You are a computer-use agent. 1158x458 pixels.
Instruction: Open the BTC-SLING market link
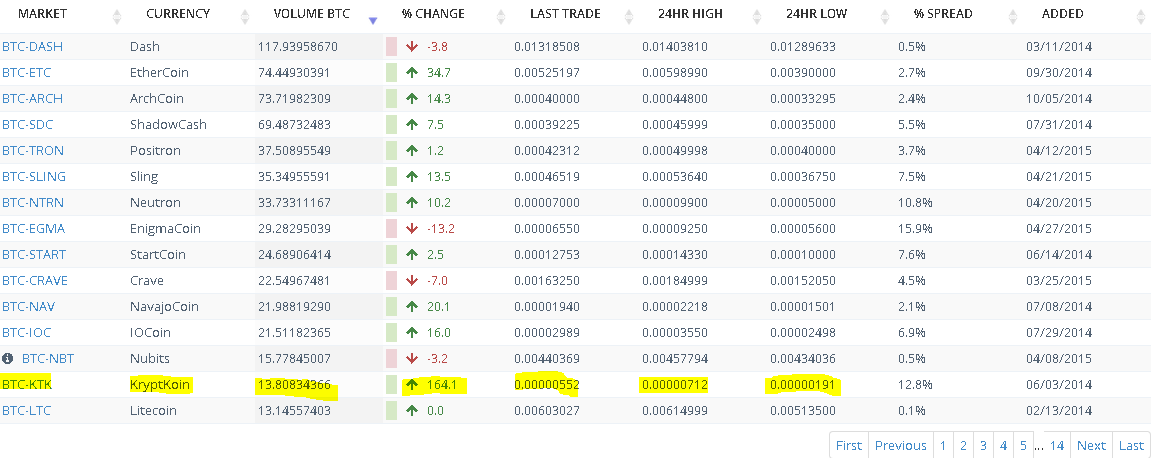pos(34,177)
